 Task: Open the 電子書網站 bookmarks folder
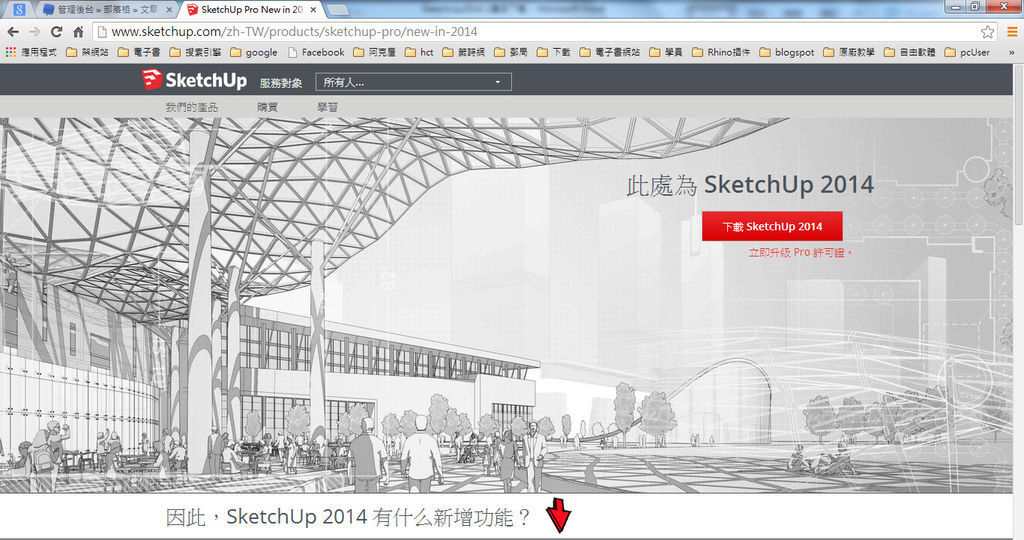(x=610, y=52)
